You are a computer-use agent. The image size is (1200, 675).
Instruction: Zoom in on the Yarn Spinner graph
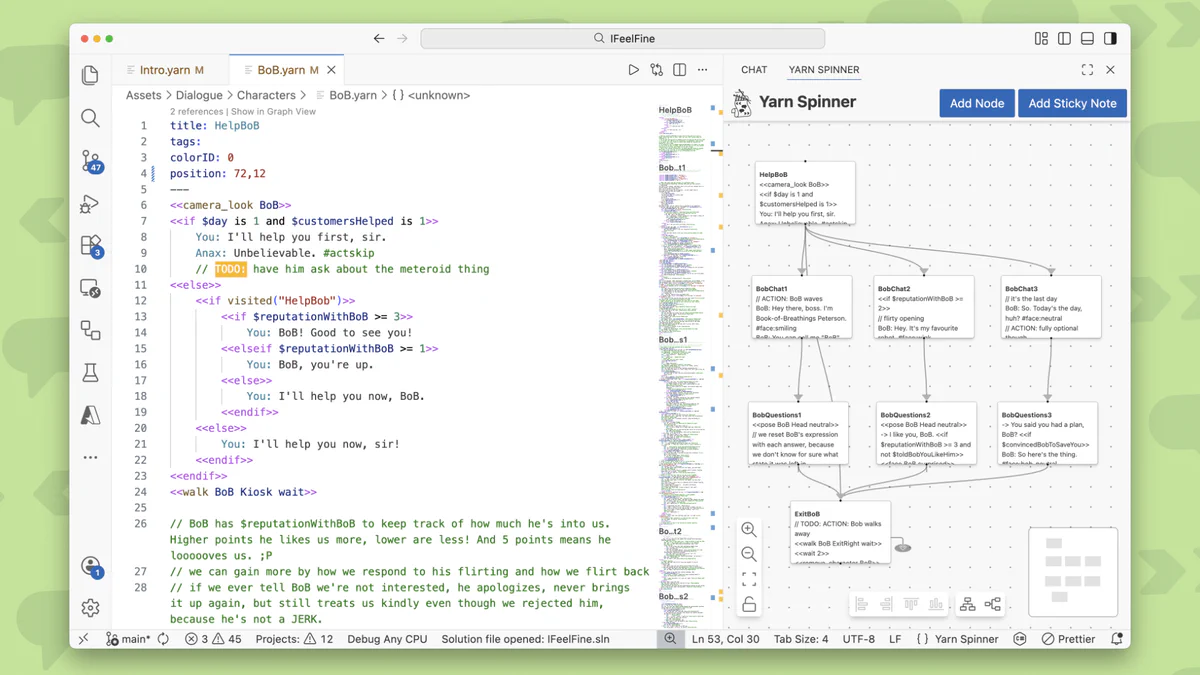pyautogui.click(x=749, y=530)
